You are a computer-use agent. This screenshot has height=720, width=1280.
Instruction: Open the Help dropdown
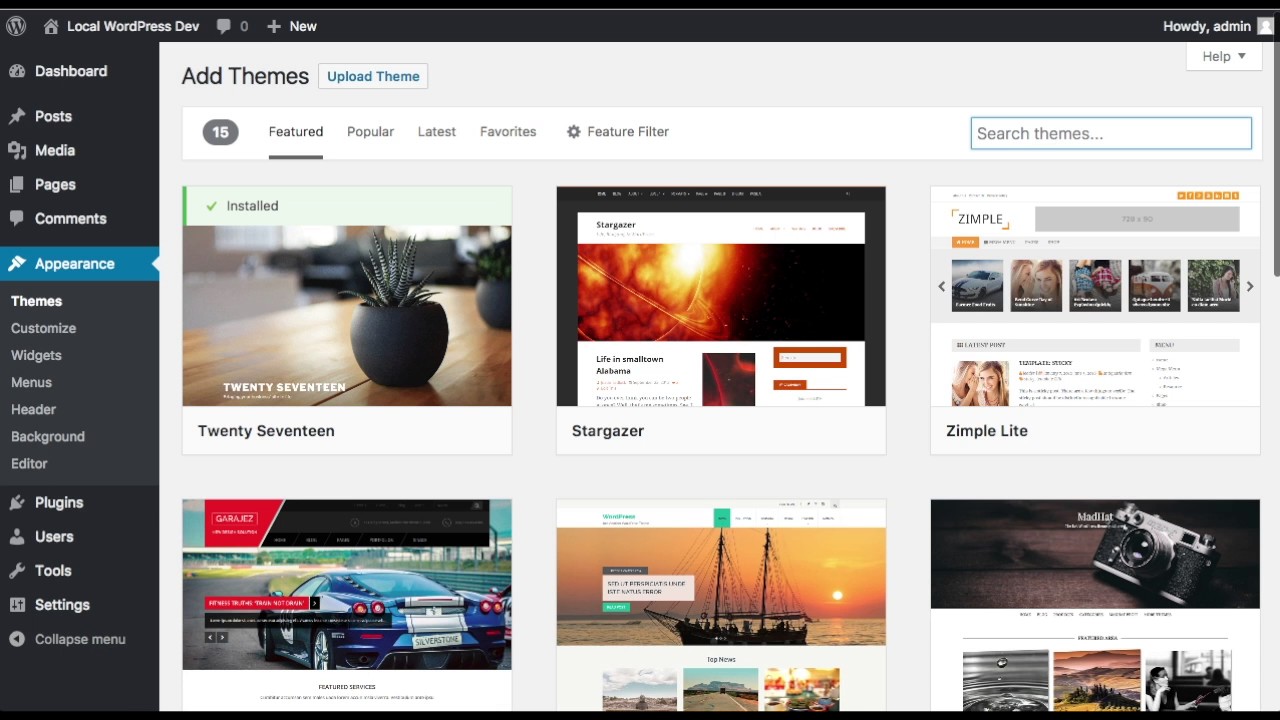click(x=1224, y=56)
